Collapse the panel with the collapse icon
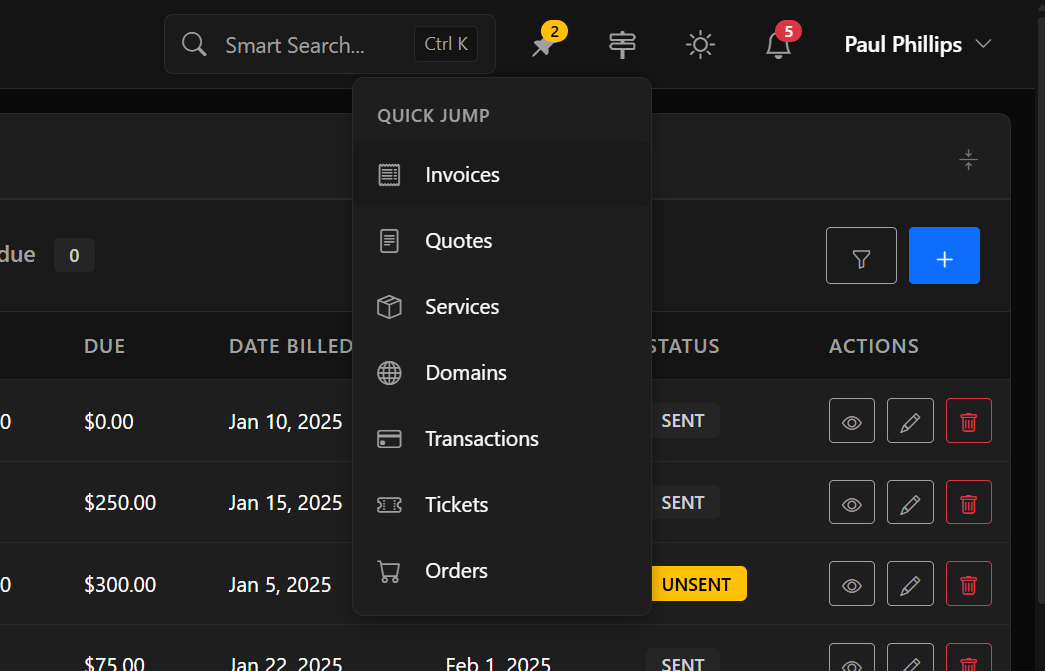1045x671 pixels. [x=968, y=159]
